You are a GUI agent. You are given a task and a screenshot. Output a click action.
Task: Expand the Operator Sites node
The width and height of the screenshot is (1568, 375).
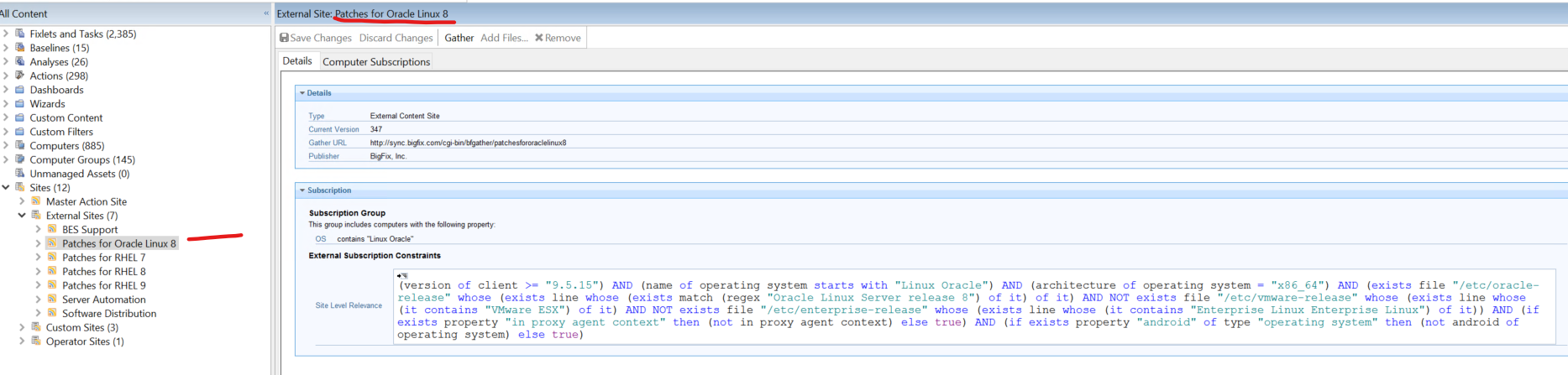tap(22, 341)
